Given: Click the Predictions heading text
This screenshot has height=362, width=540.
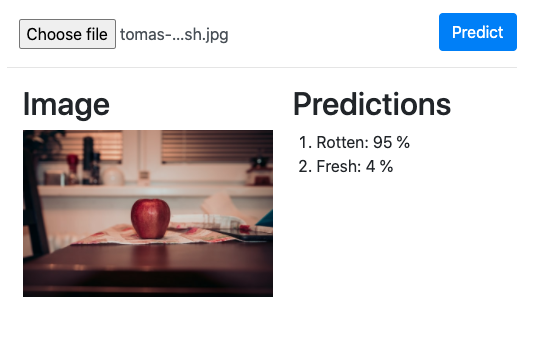Looking at the screenshot, I should pos(372,104).
